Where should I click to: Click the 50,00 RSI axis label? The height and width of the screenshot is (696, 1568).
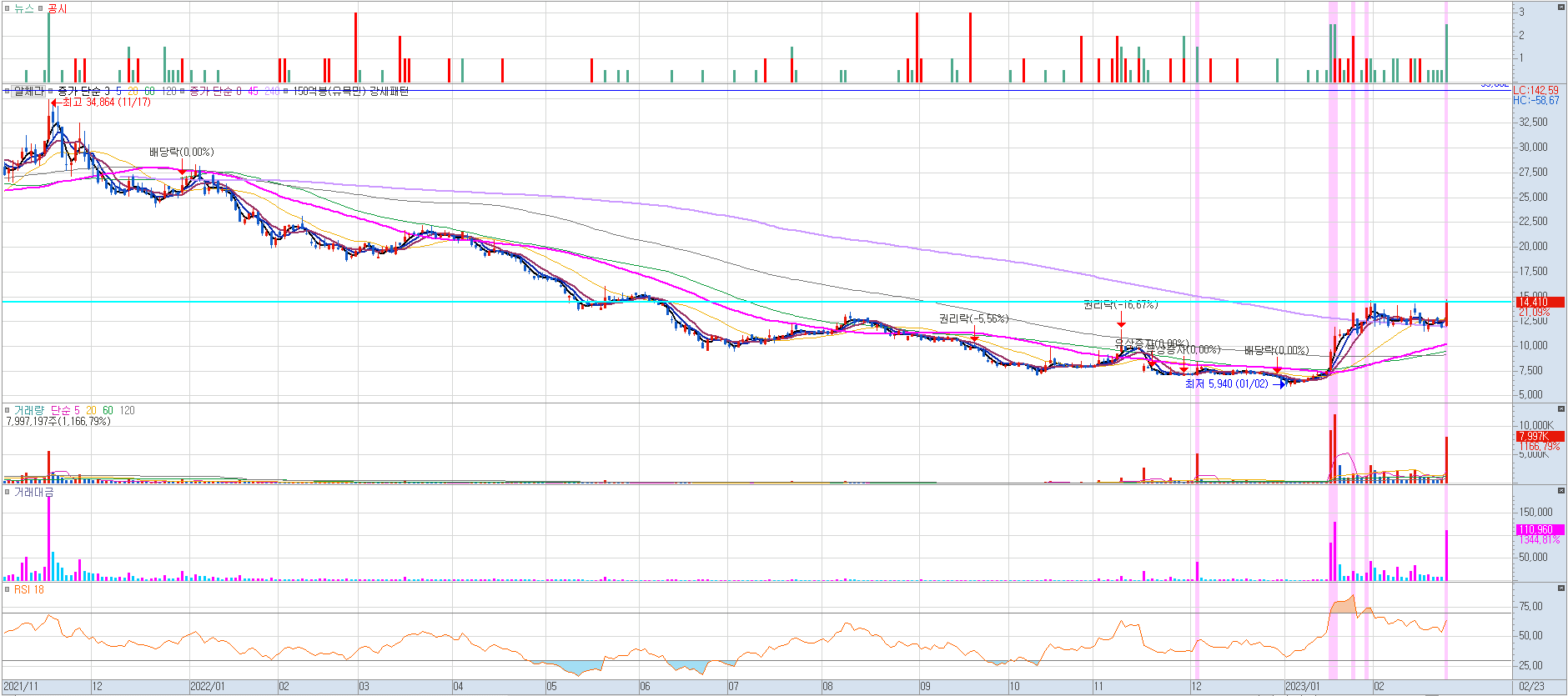tap(1530, 636)
